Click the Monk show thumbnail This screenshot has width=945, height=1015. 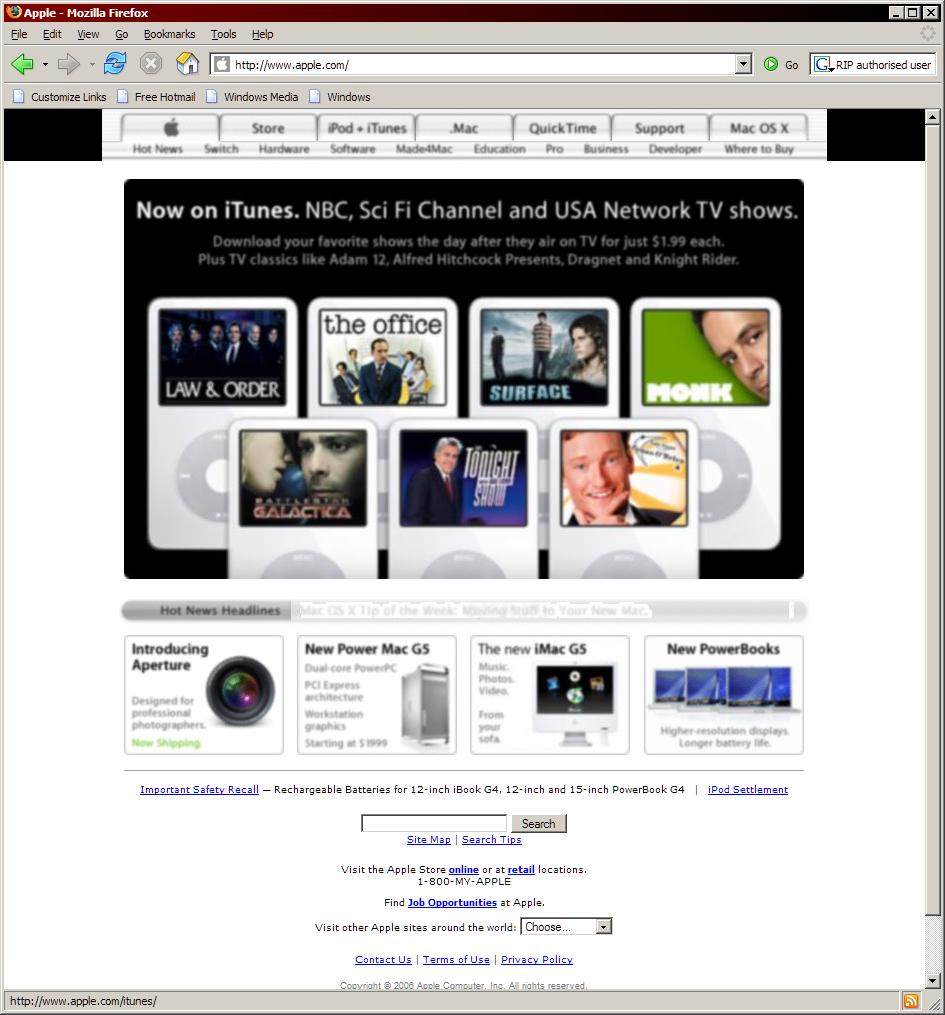point(706,357)
